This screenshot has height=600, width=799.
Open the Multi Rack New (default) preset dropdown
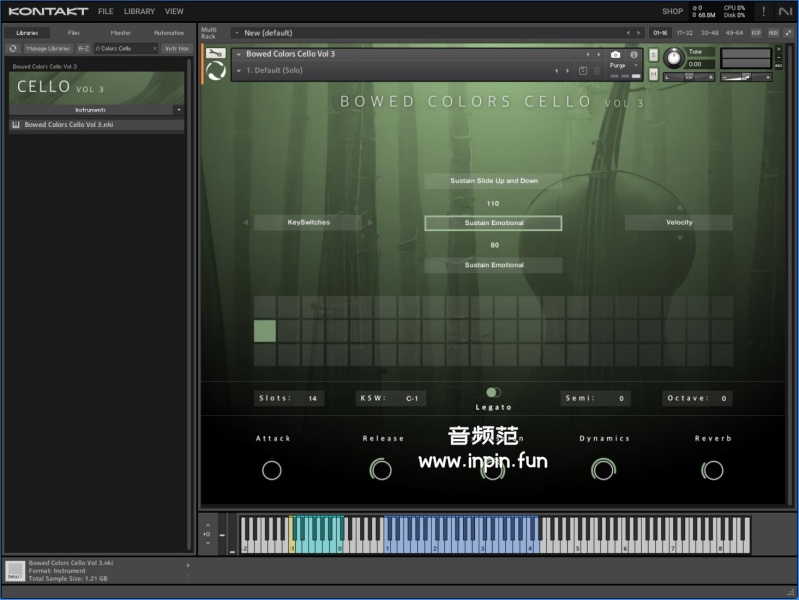pyautogui.click(x=236, y=32)
